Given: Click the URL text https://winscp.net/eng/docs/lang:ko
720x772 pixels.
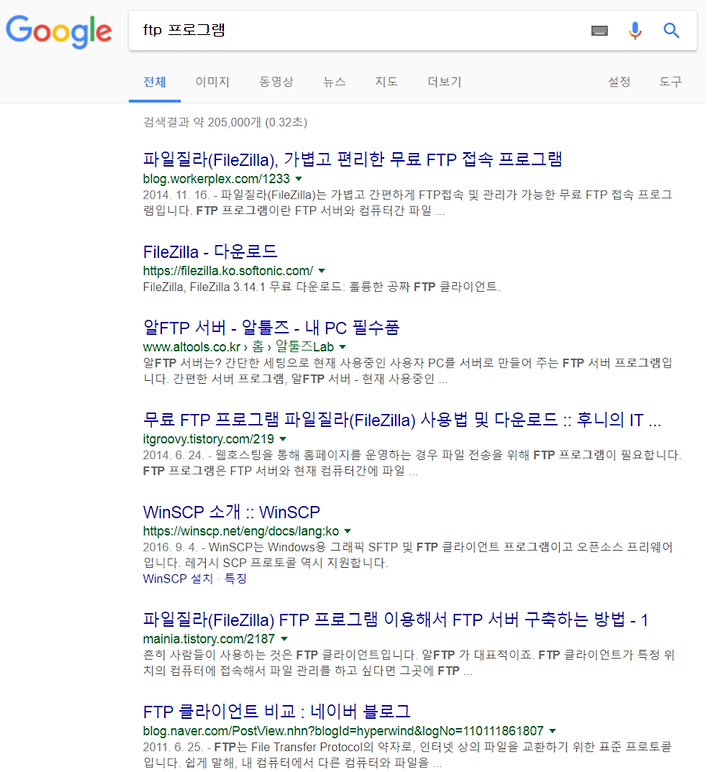Looking at the screenshot, I should (x=241, y=531).
